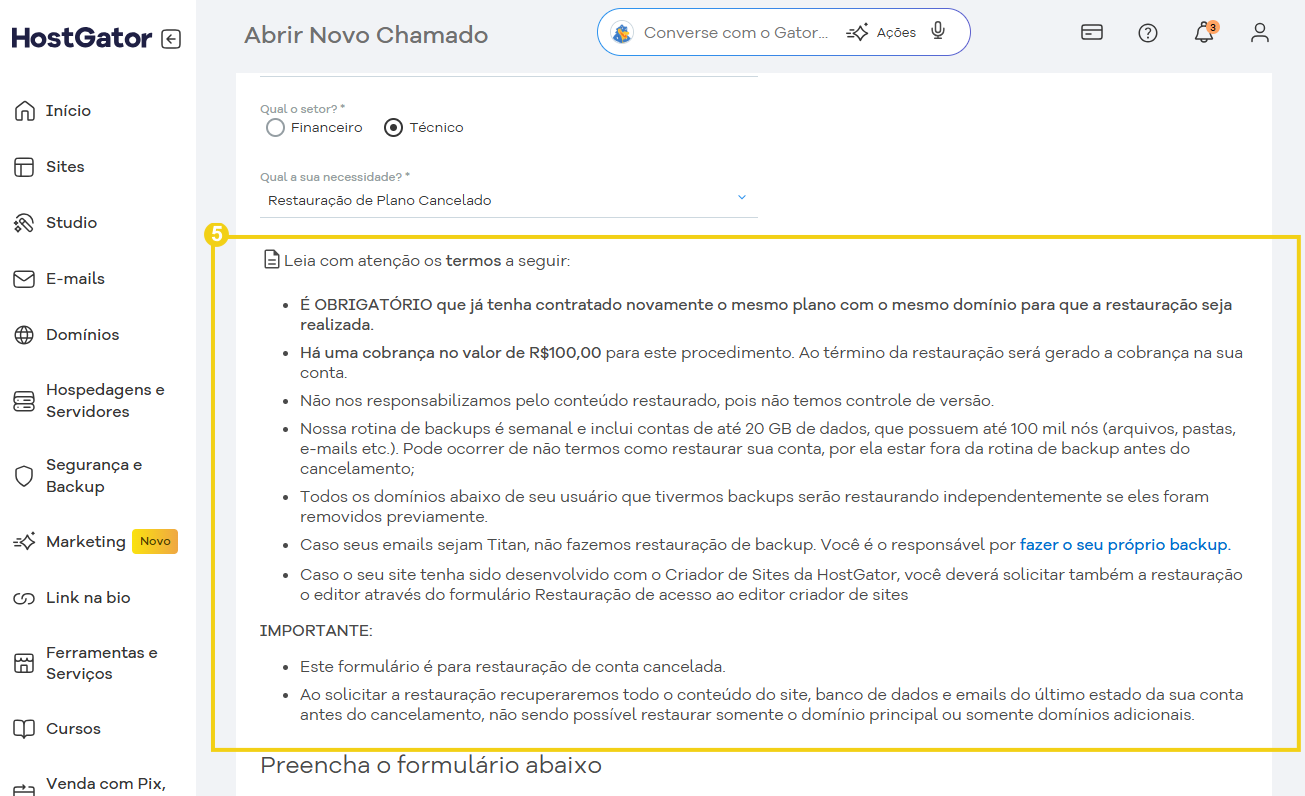Click the Segurança e Backup shield icon
The width and height of the screenshot is (1305, 796).
tap(24, 476)
